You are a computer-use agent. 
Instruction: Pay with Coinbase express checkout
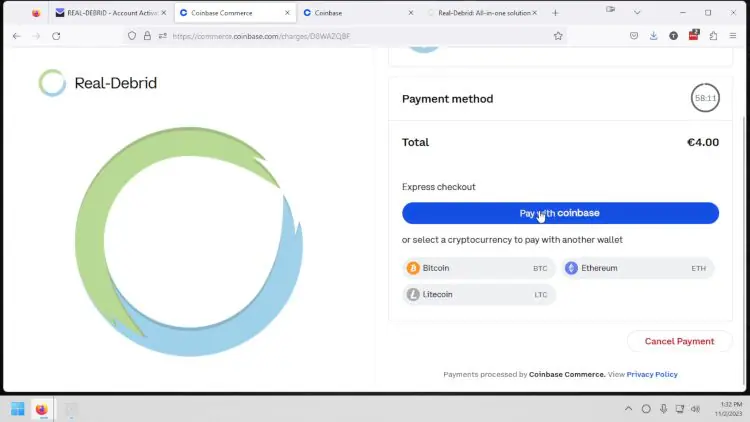point(560,213)
